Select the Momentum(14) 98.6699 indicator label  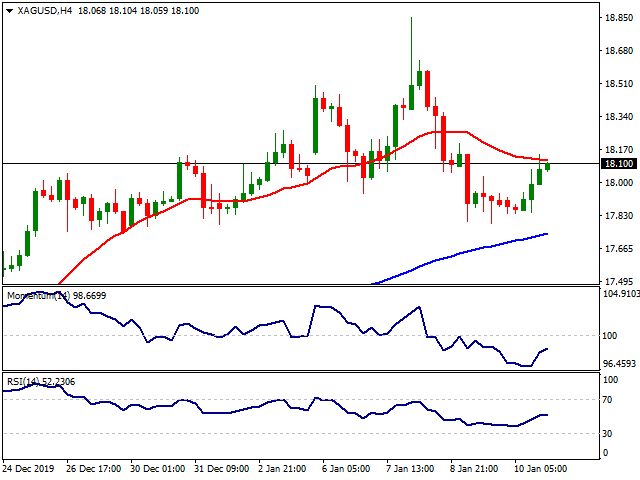point(56,296)
